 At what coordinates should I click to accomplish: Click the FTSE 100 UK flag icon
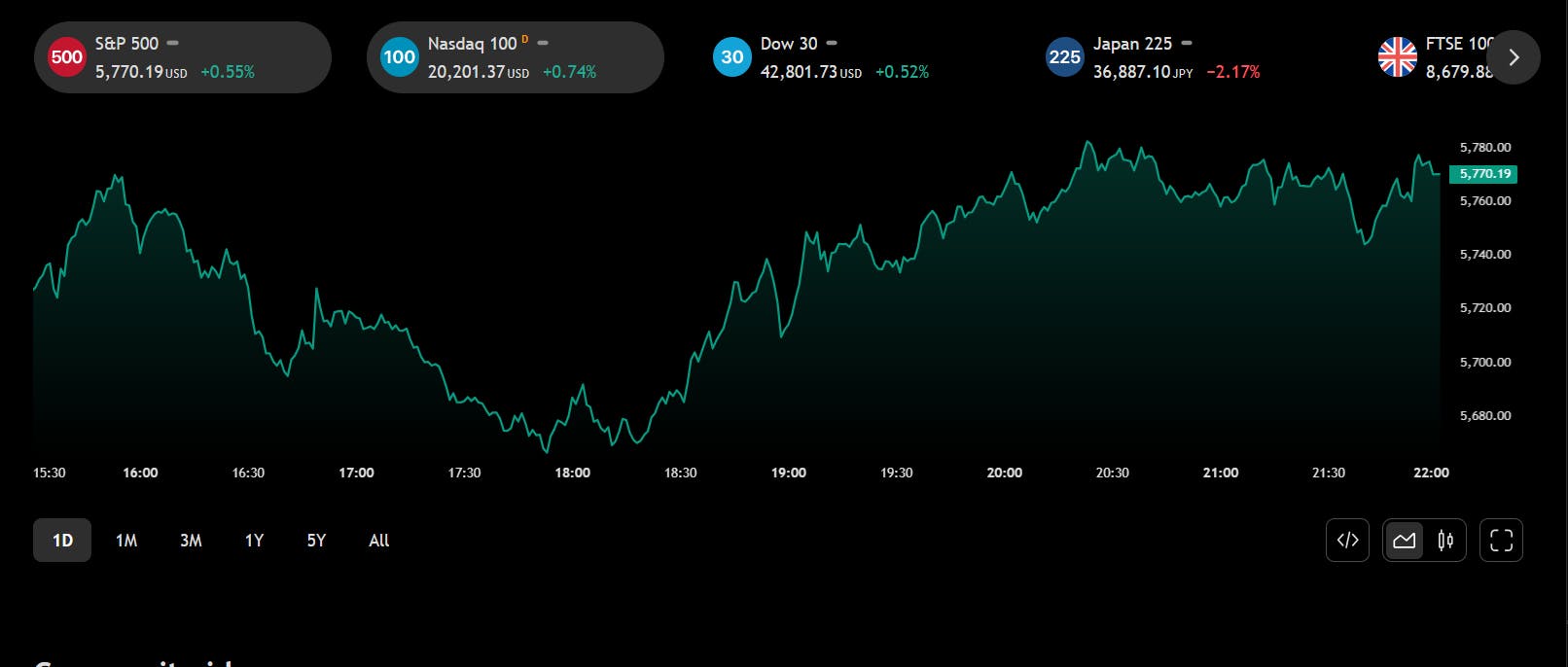pyautogui.click(x=1397, y=57)
